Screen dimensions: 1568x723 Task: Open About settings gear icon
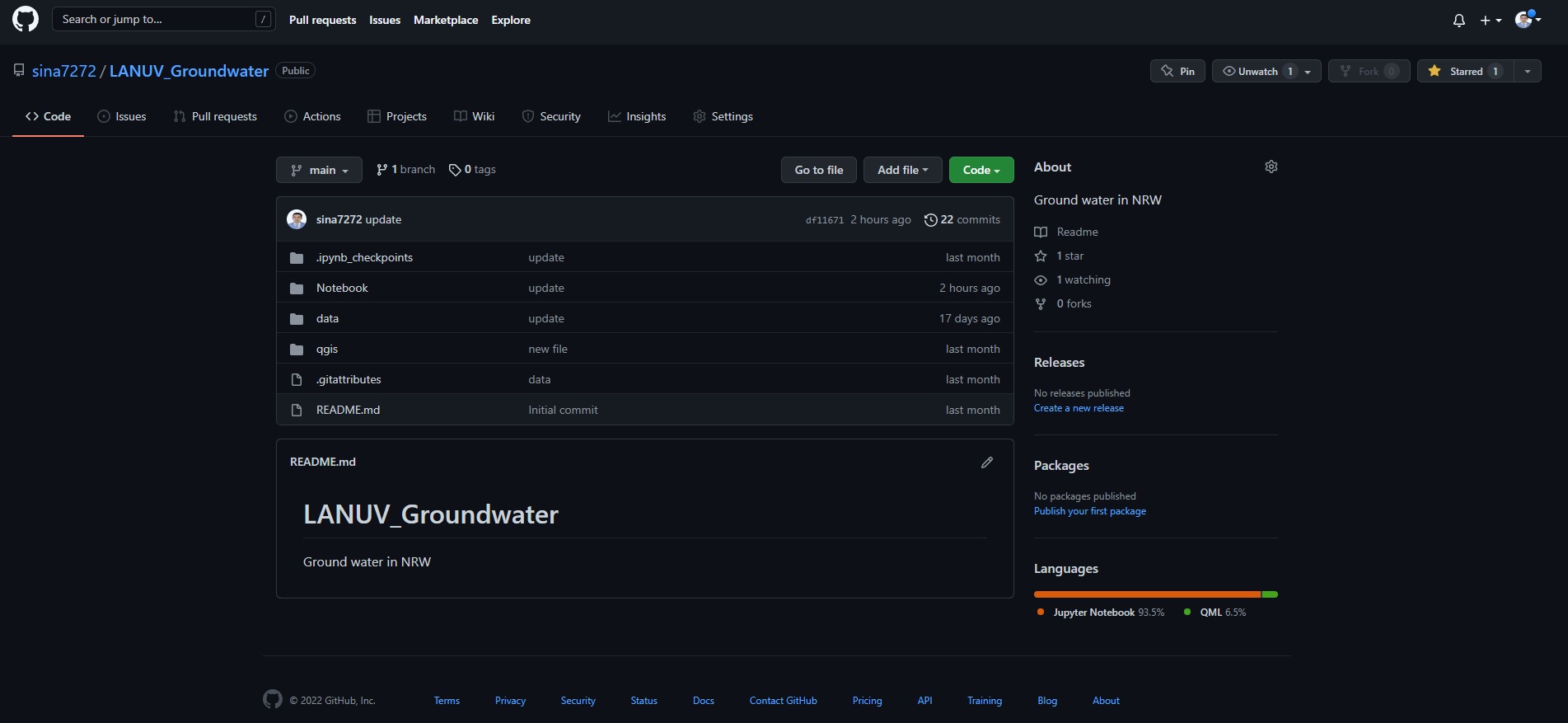(x=1271, y=167)
